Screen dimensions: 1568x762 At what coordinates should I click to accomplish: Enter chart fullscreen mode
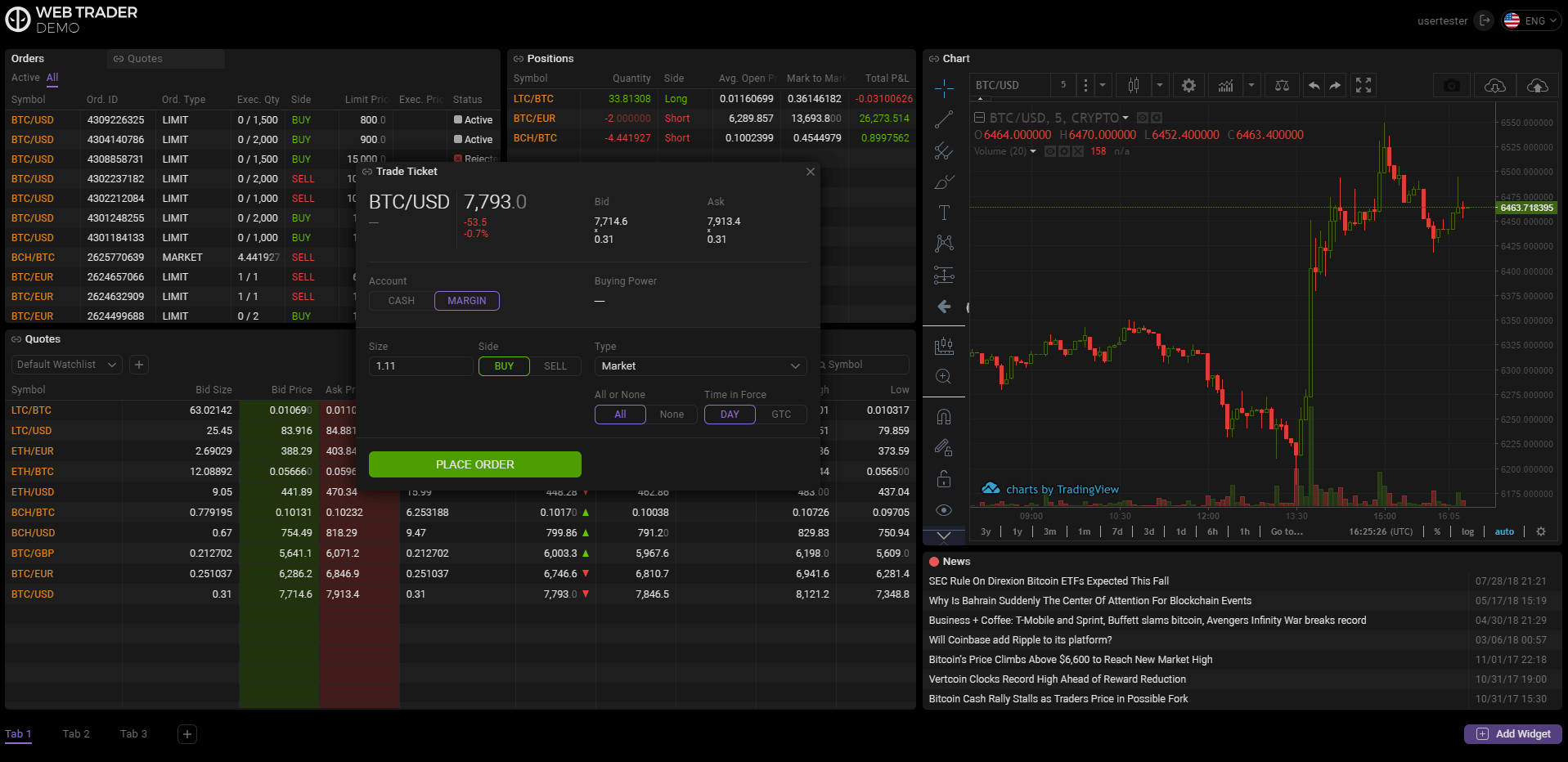1364,85
